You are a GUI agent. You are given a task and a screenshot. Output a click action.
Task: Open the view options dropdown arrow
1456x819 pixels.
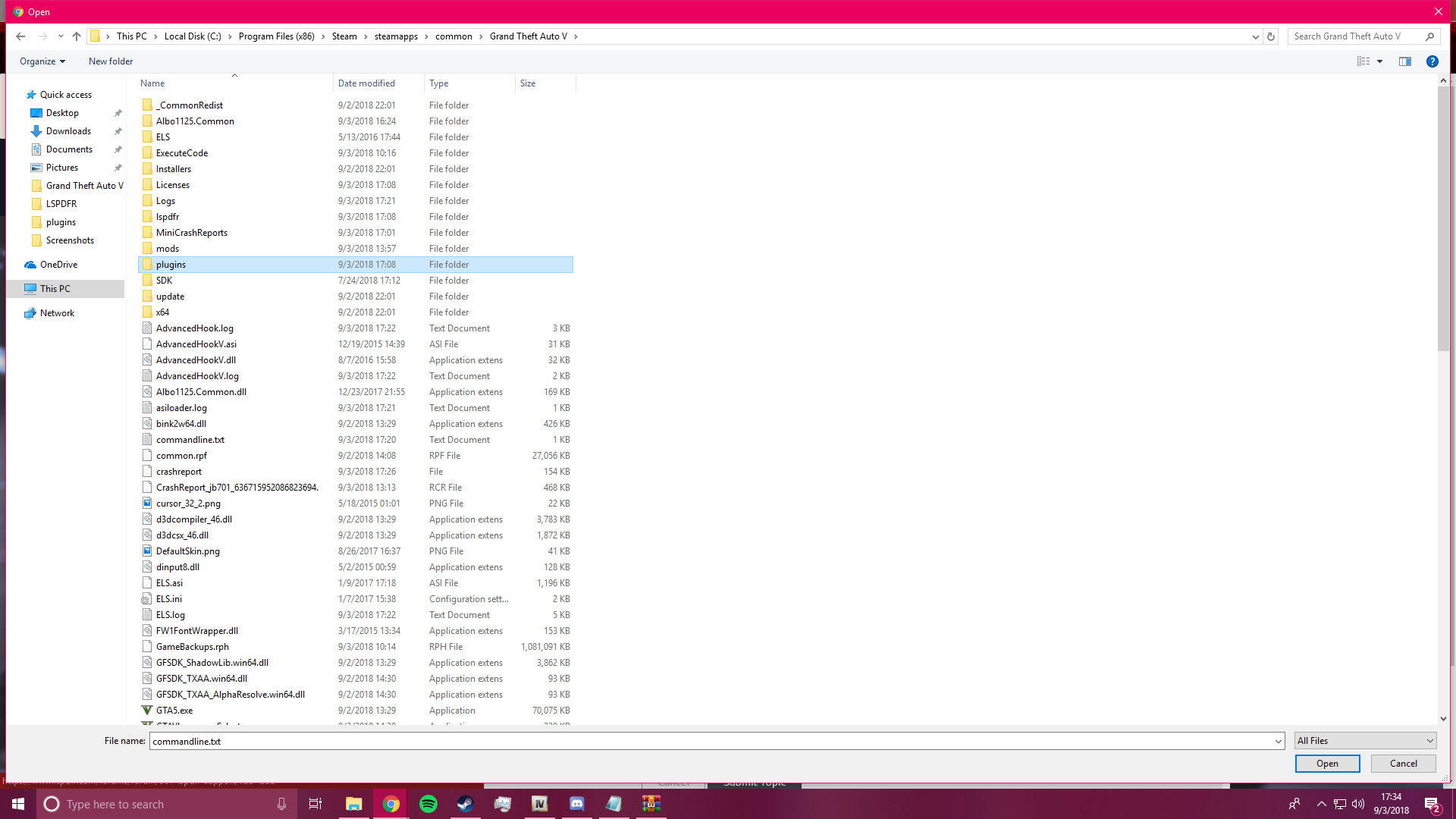[1379, 61]
